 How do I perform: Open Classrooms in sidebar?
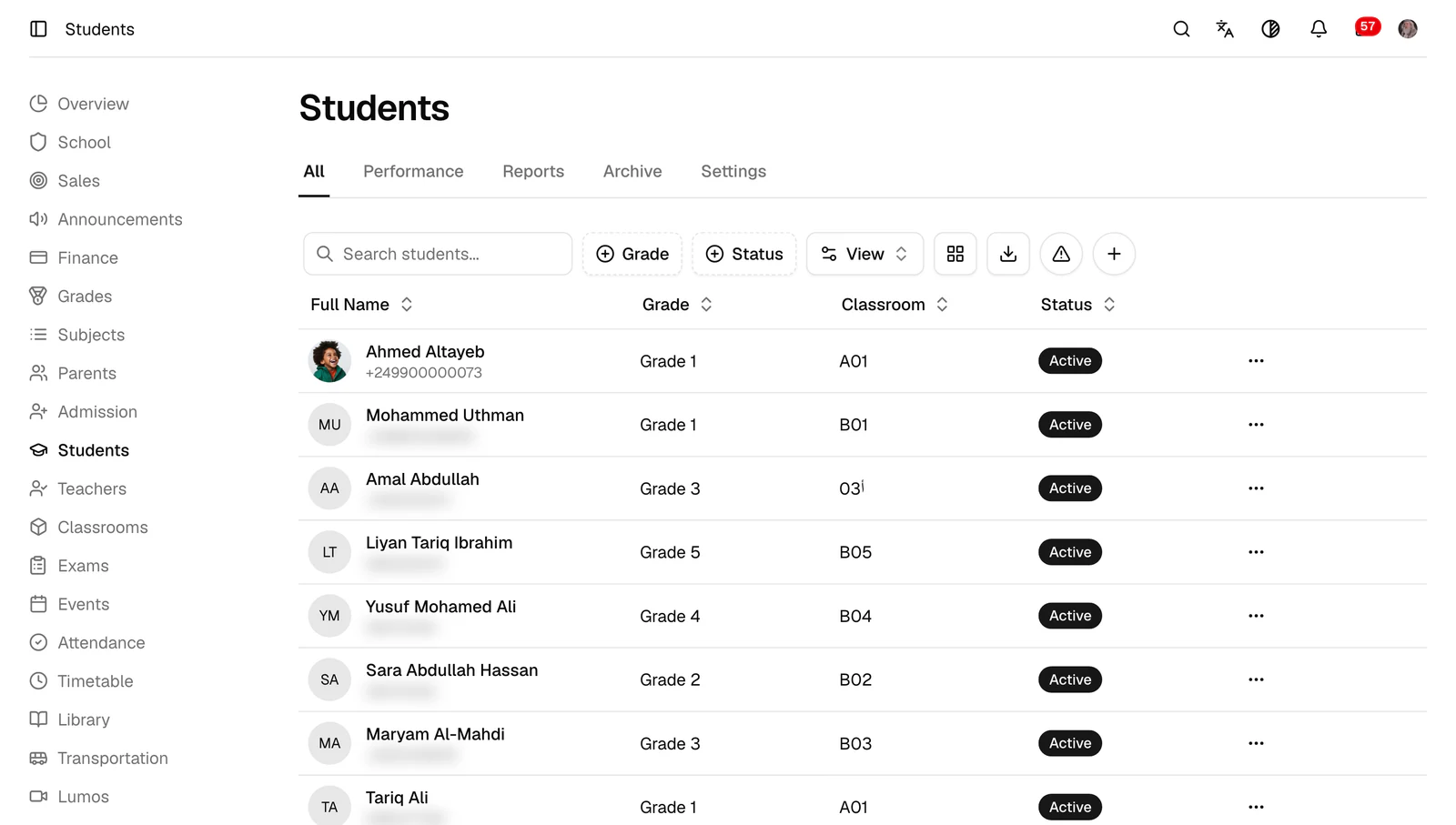[88, 528]
